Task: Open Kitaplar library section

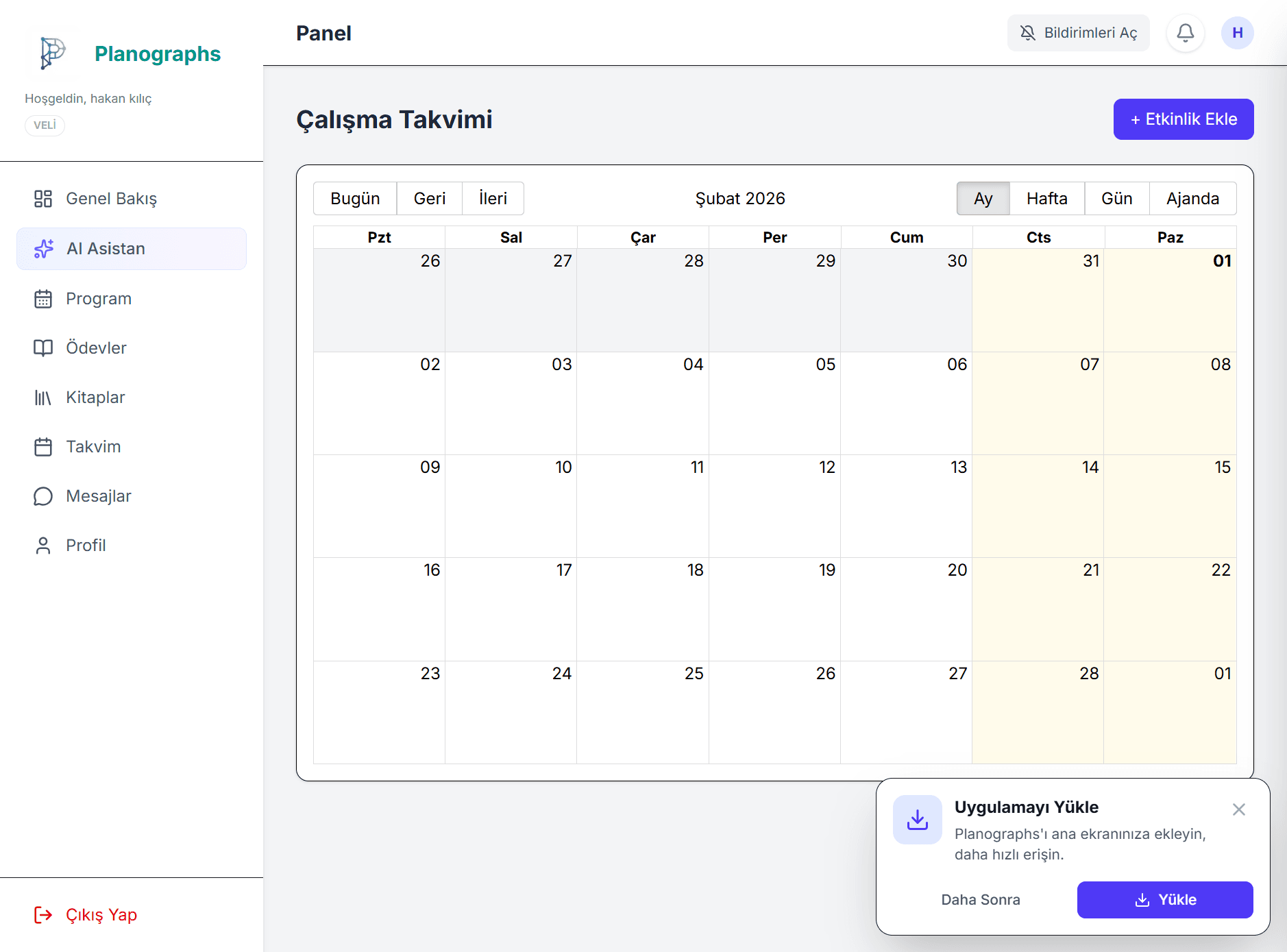Action: tap(95, 398)
